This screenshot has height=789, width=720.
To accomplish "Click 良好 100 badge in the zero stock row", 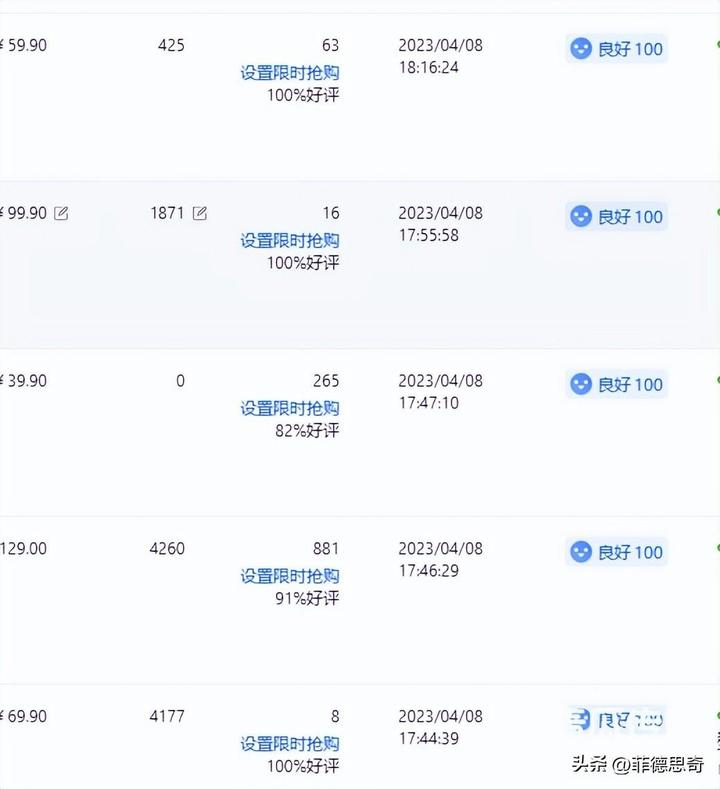I will [616, 384].
